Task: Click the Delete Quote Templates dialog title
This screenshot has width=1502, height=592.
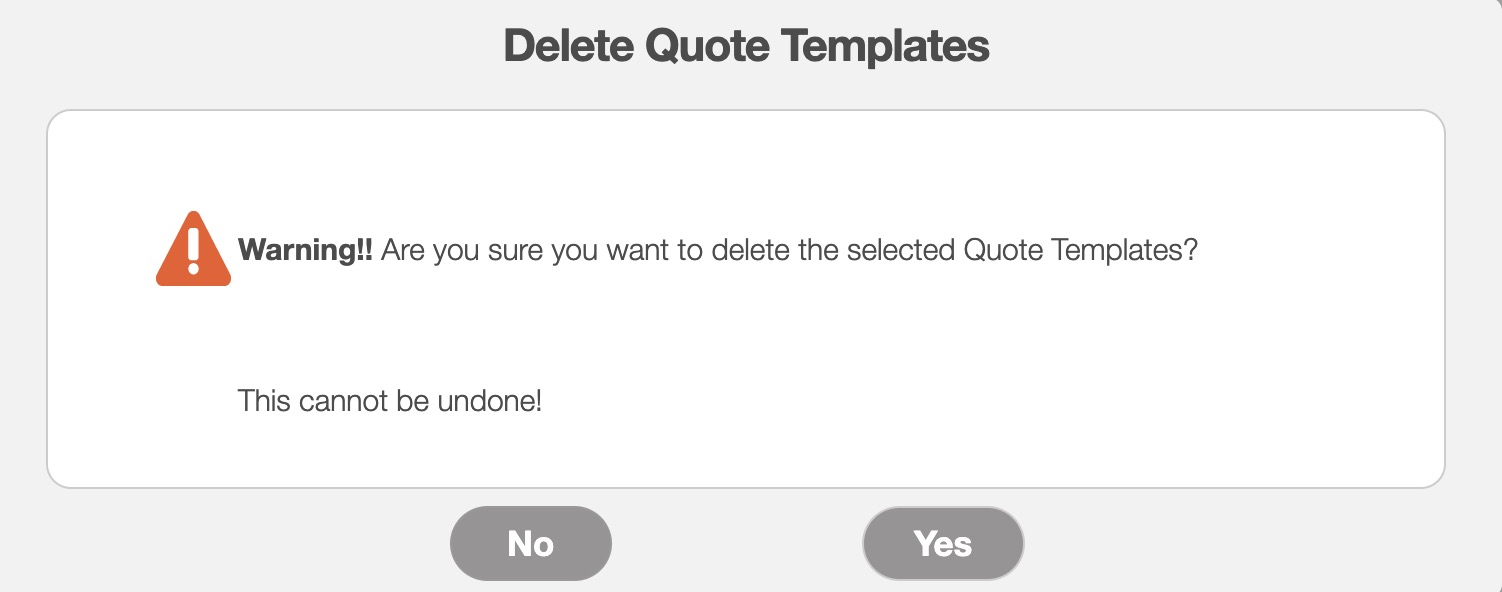Action: click(x=746, y=46)
